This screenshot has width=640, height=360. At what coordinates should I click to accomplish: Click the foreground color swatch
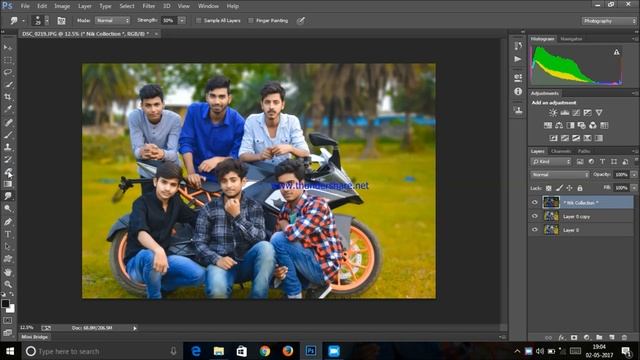point(5,304)
